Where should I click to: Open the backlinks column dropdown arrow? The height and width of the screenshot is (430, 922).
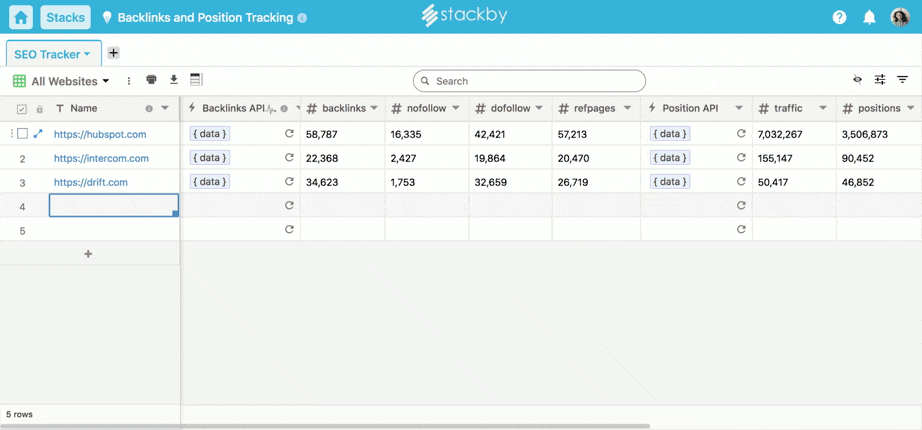[x=375, y=108]
